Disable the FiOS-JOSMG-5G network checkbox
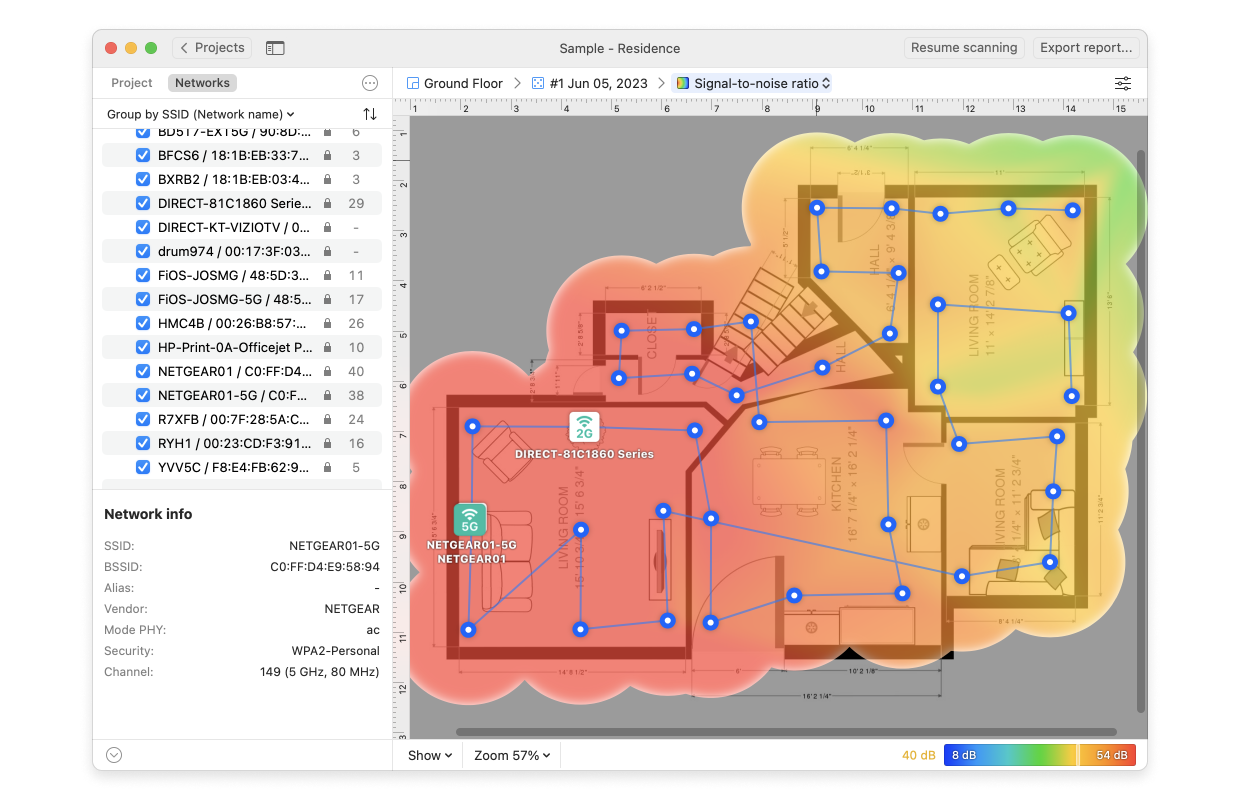1240x800 pixels. click(x=141, y=299)
